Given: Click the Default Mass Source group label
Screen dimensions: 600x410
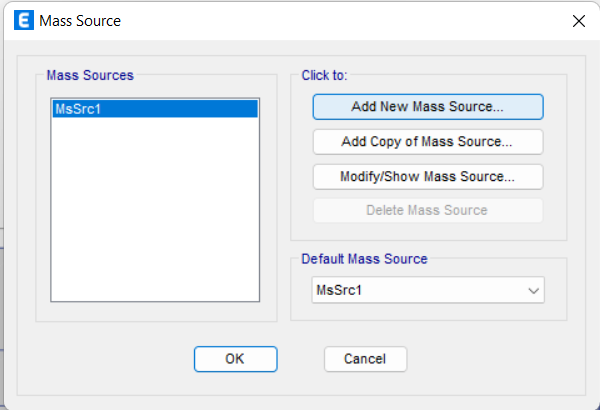Looking at the screenshot, I should pyautogui.click(x=364, y=259).
